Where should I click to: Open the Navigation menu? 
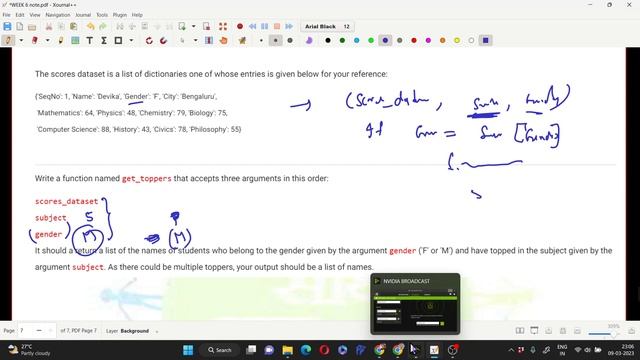pyautogui.click(x=58, y=15)
